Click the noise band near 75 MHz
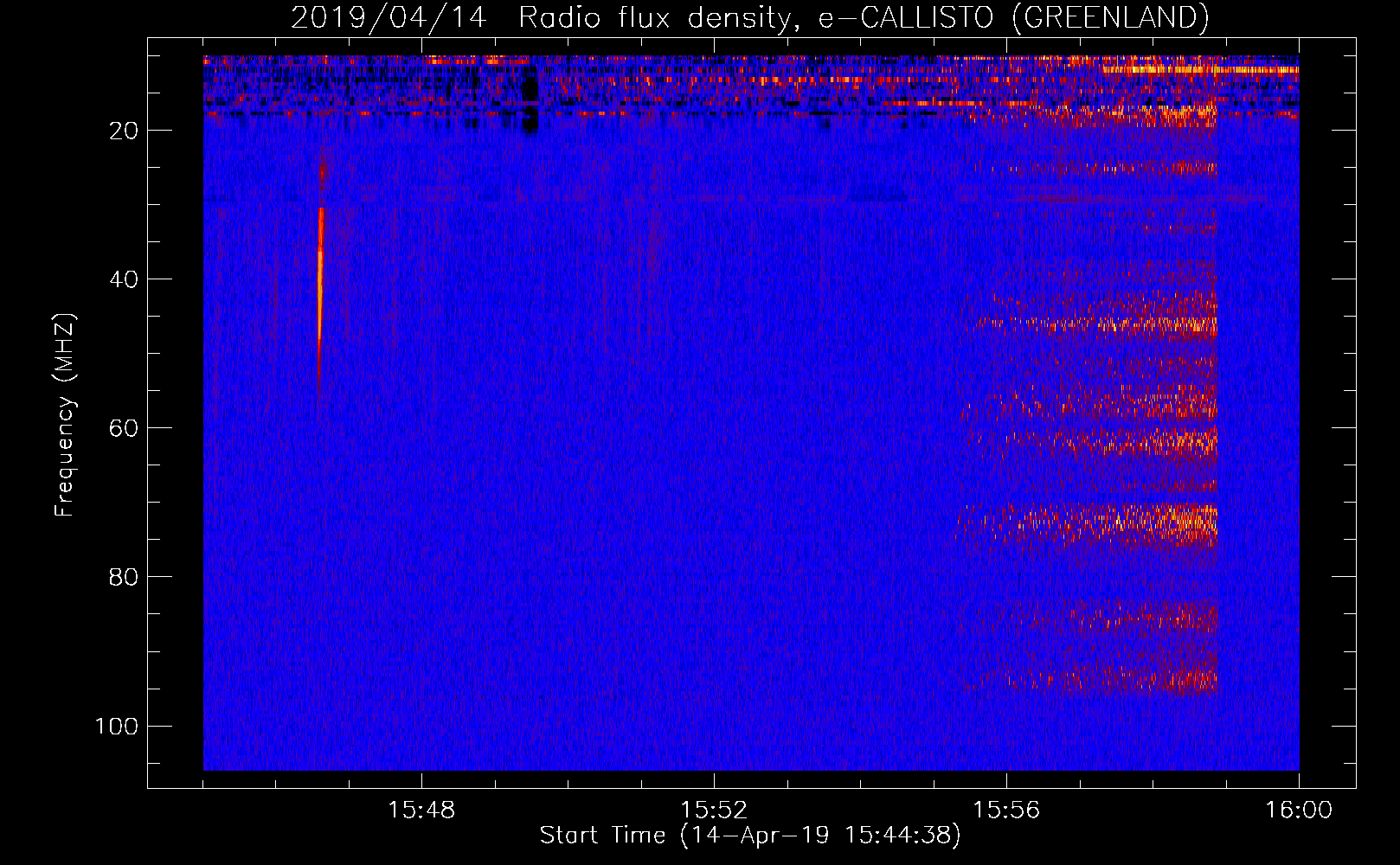 point(1088,524)
